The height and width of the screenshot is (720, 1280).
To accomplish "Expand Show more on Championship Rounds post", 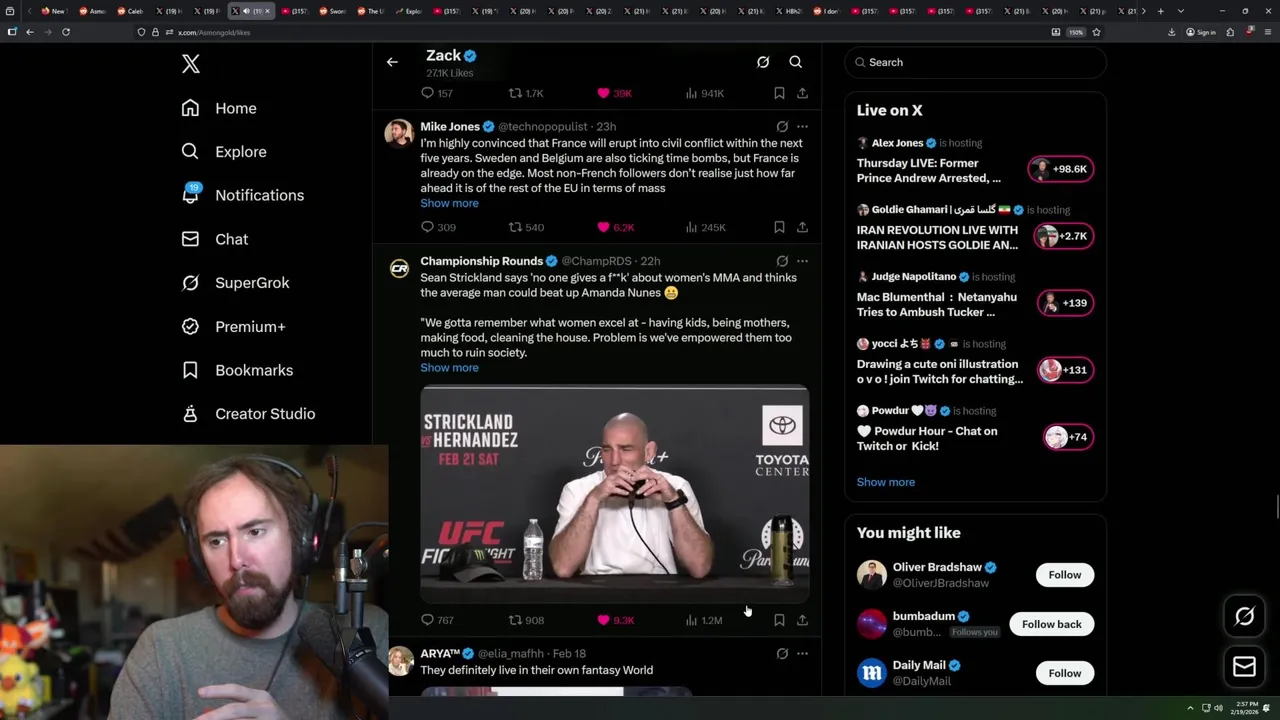I will (x=449, y=368).
